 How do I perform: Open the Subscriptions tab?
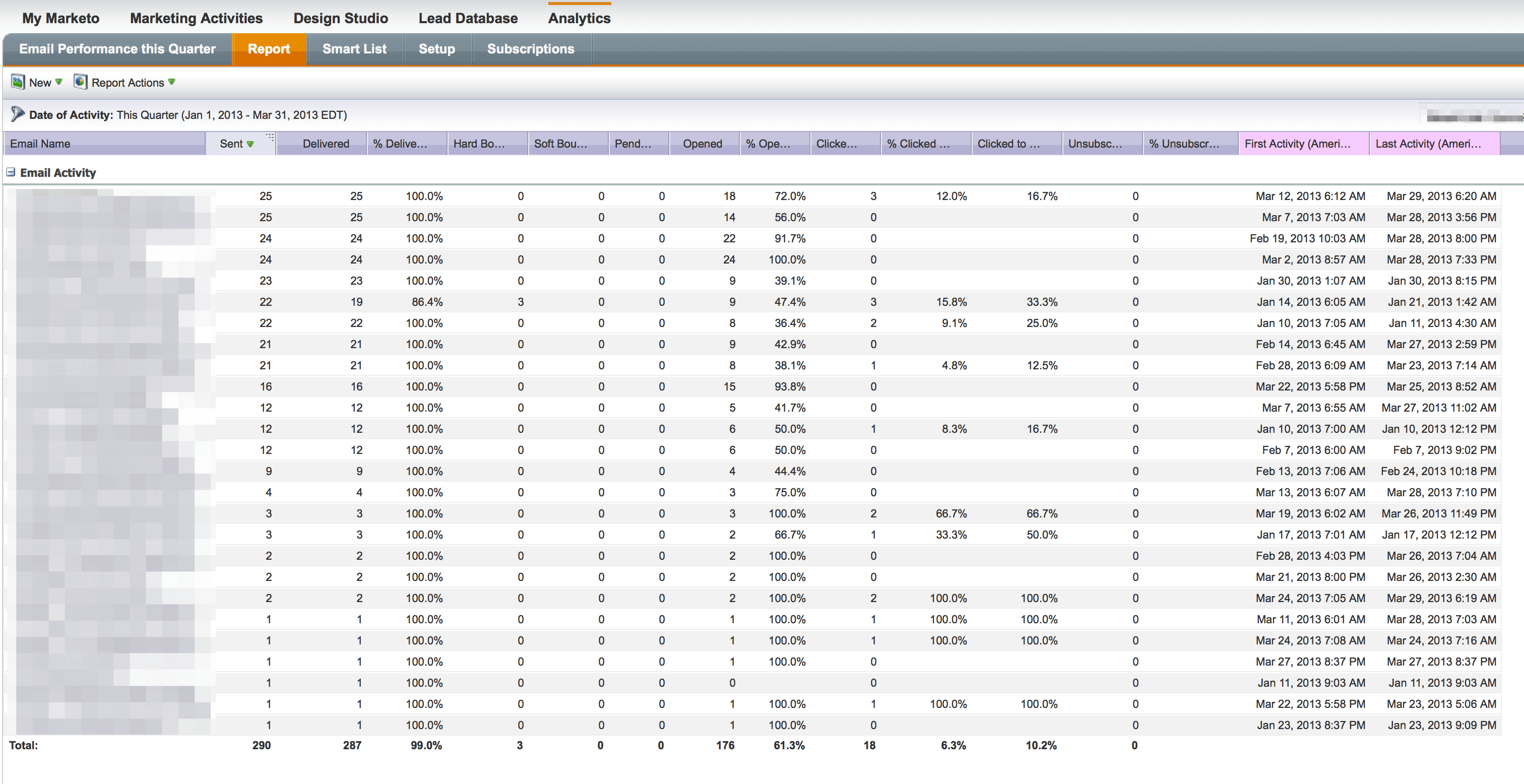tap(530, 49)
